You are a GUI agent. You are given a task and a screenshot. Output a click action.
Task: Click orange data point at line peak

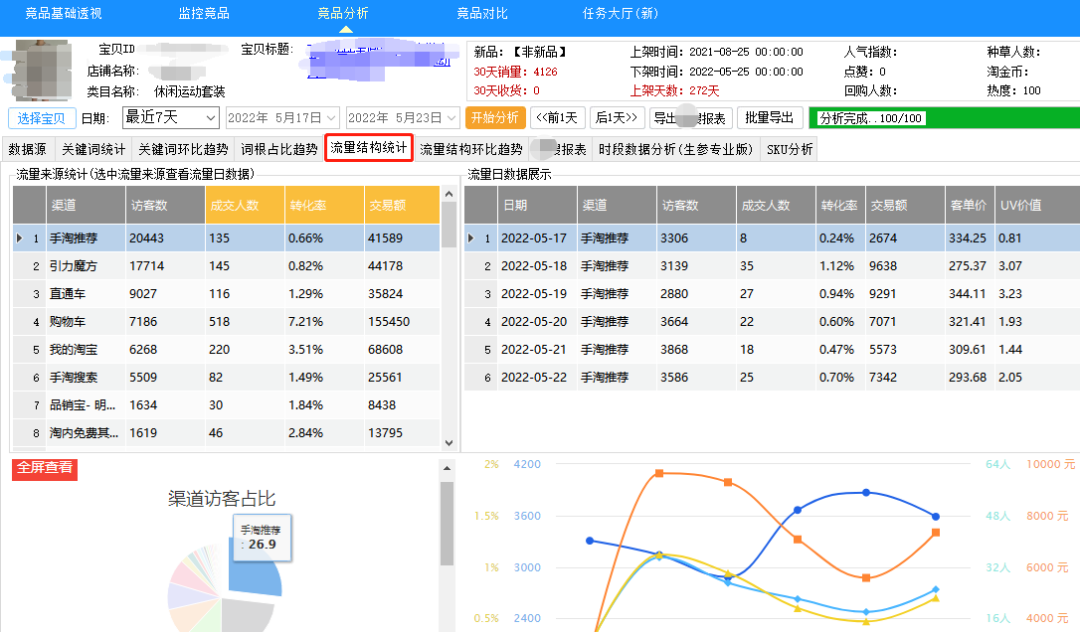(658, 473)
